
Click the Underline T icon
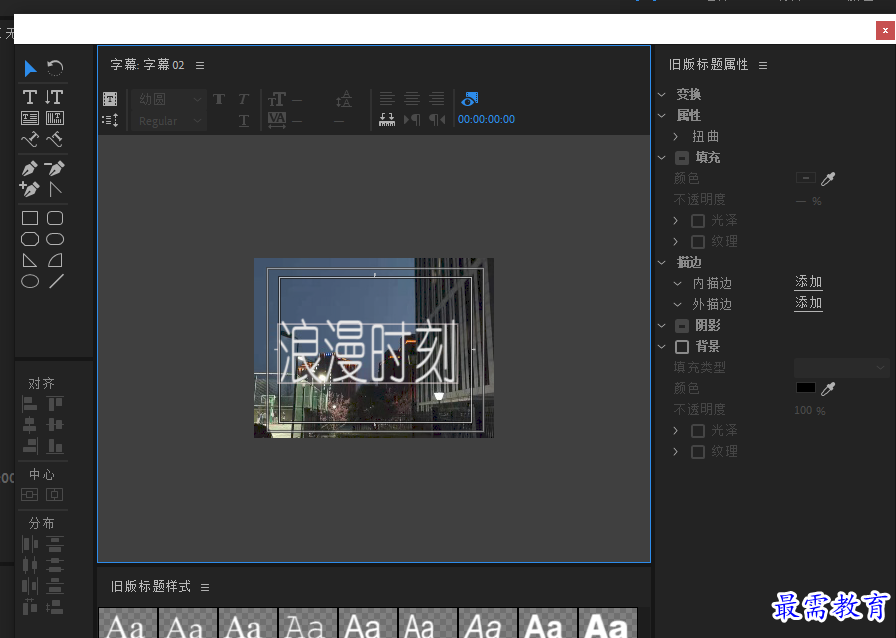coord(243,120)
